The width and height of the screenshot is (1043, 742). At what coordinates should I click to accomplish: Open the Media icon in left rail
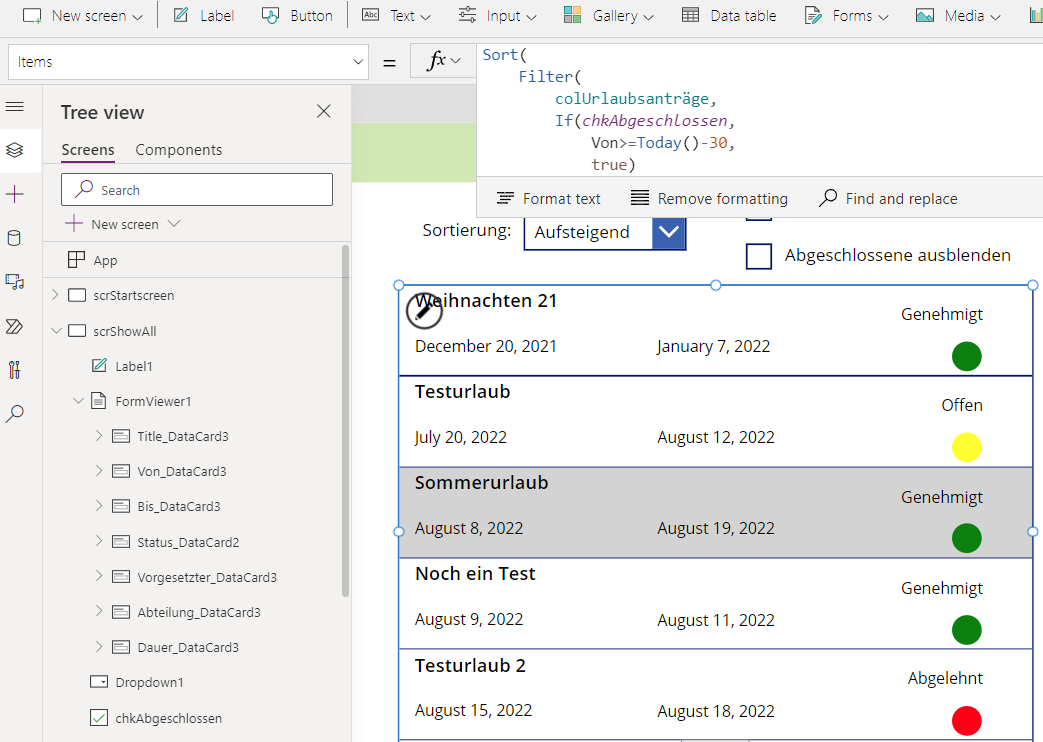15,282
